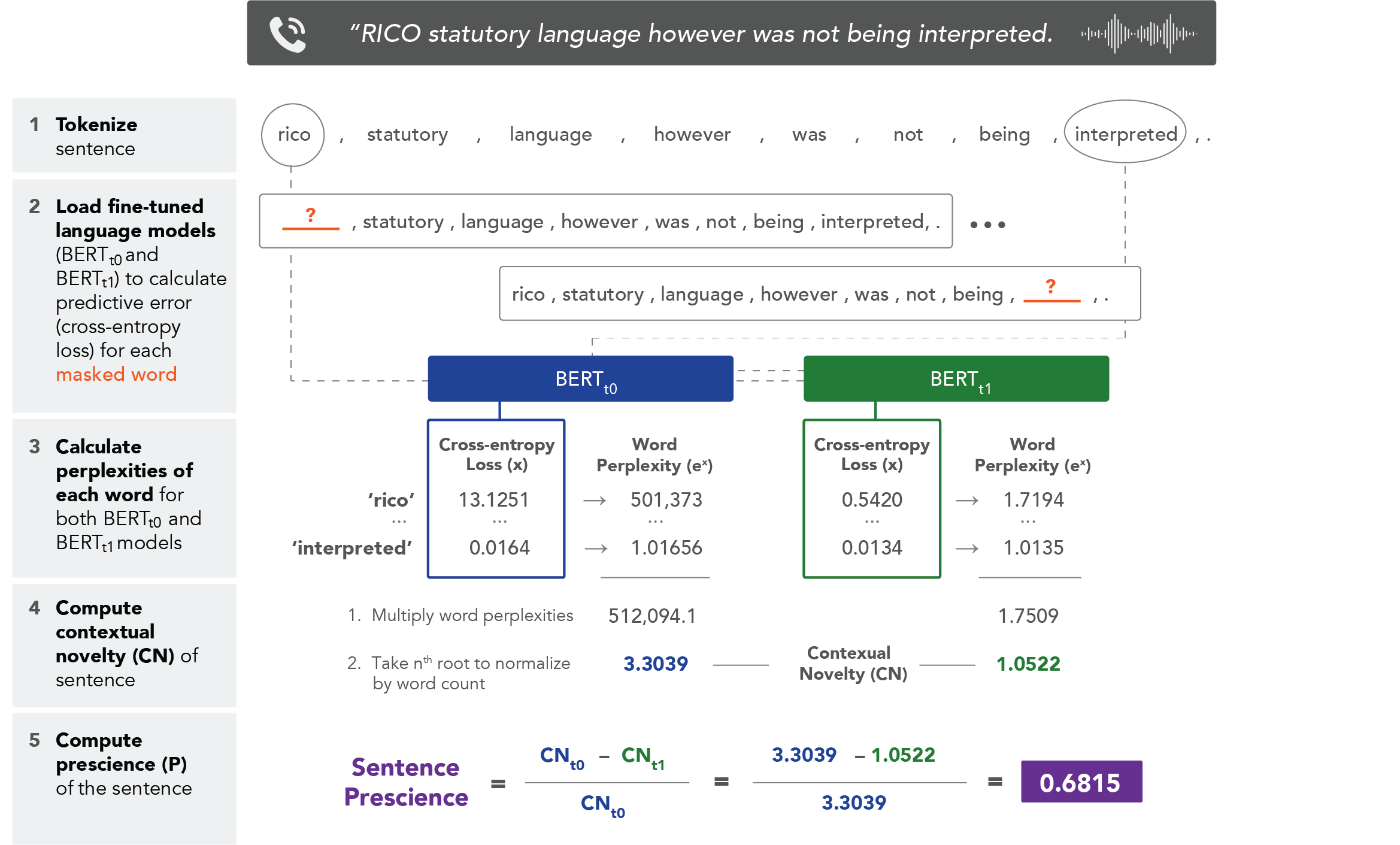1400x845 pixels.
Task: Click the first orange masked-word question mark
Action: [310, 216]
